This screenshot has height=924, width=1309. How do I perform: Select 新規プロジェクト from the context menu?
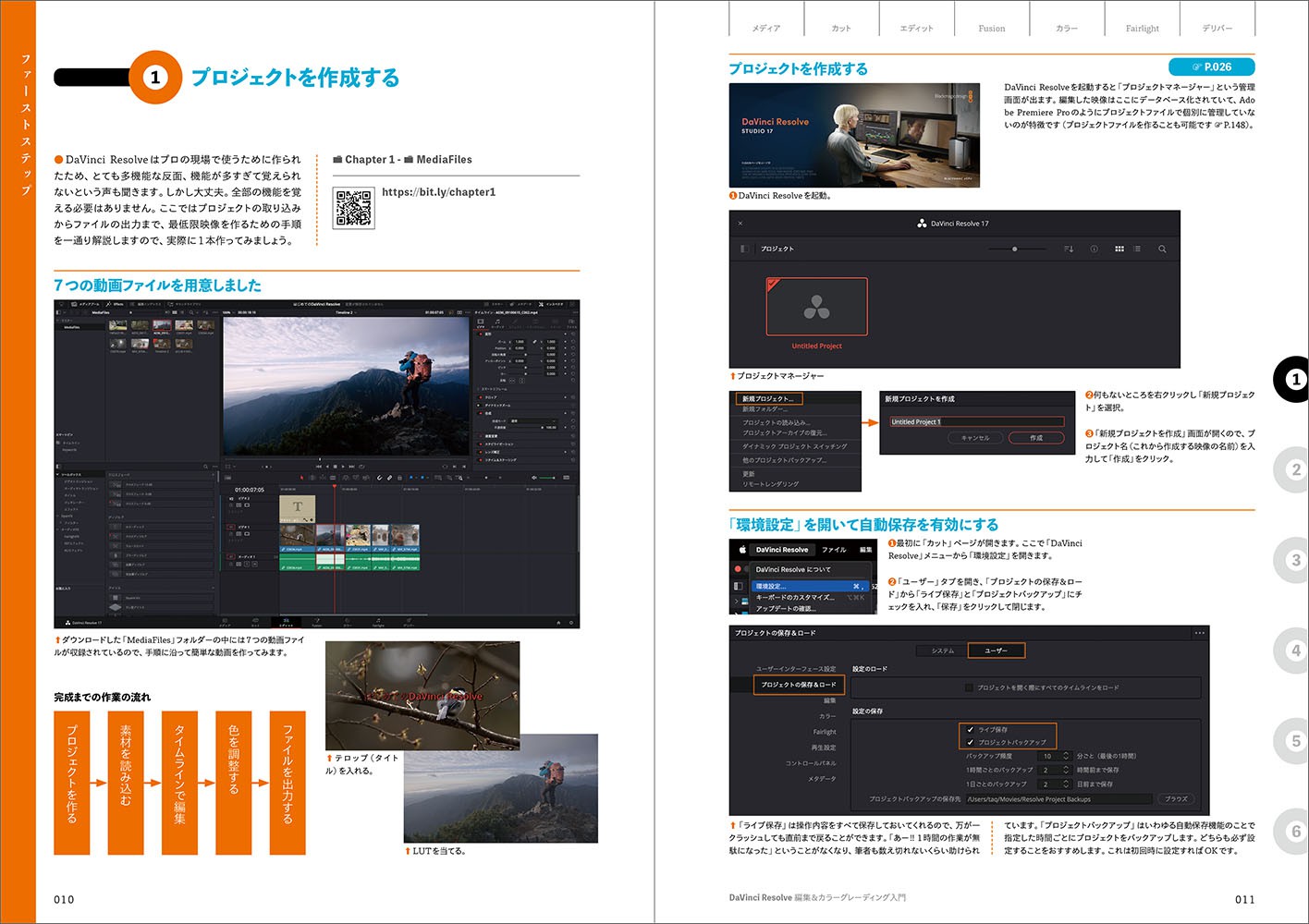[769, 399]
